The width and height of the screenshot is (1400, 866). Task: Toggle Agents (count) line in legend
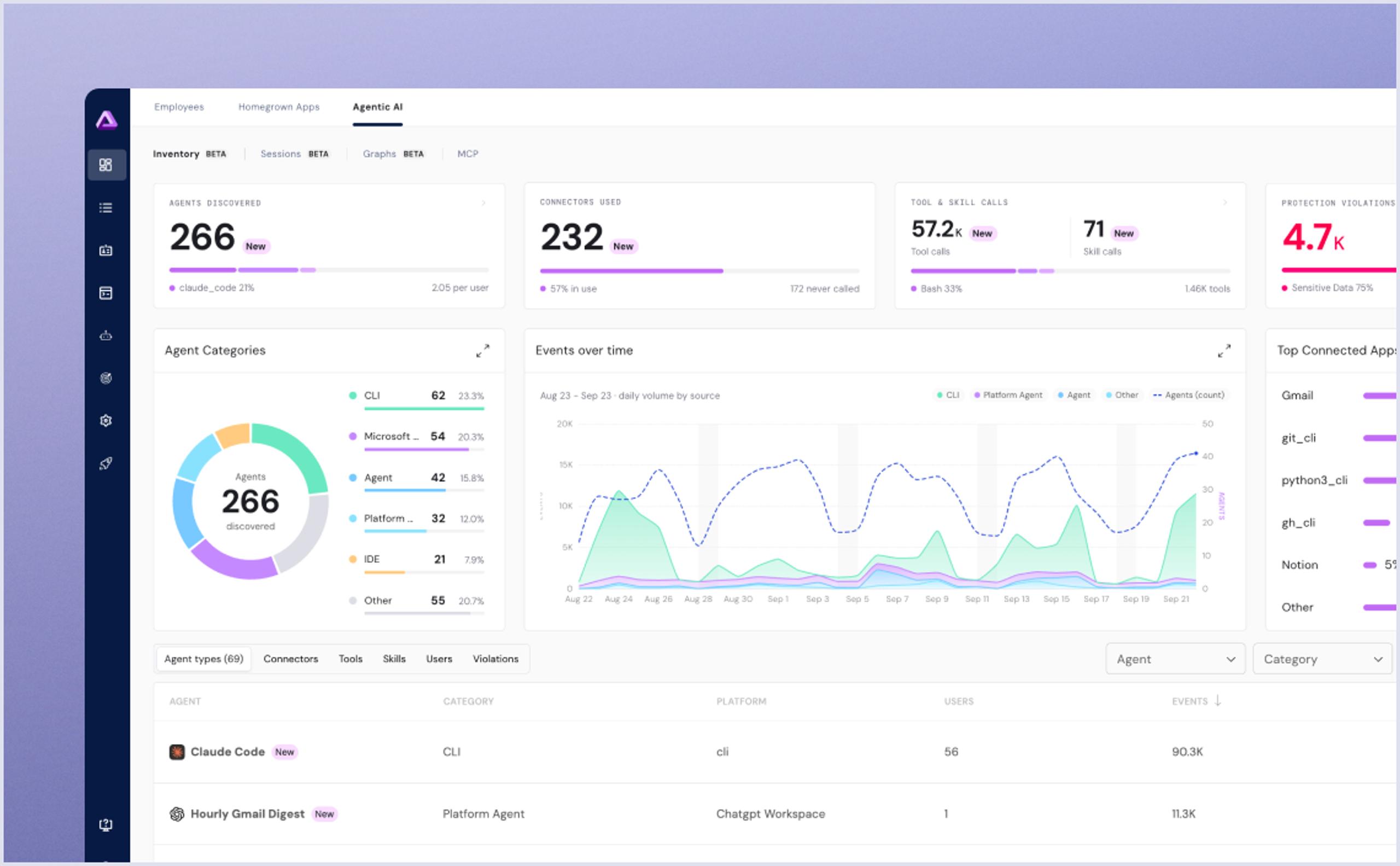pyautogui.click(x=1189, y=395)
